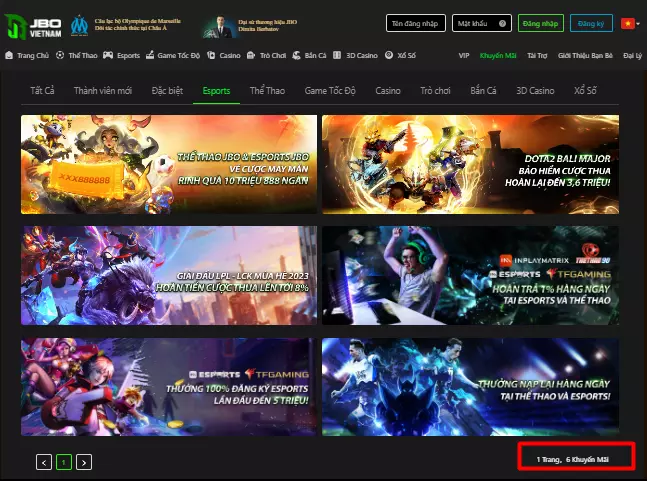The image size is (647, 481).
Task: Click the icon beside 3D Casino
Action: coord(337,55)
